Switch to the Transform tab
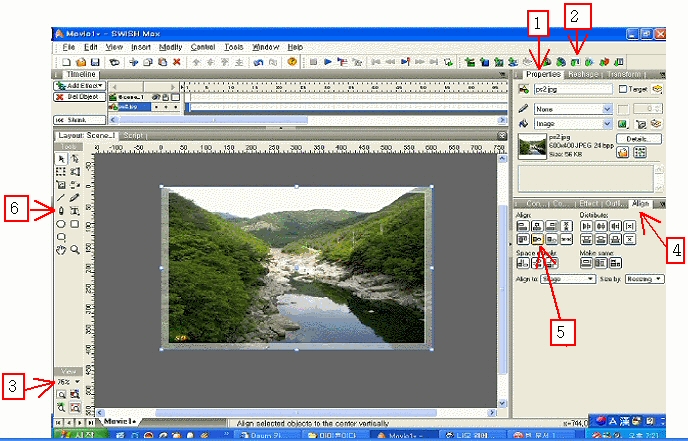The width and height of the screenshot is (688, 441). [624, 74]
